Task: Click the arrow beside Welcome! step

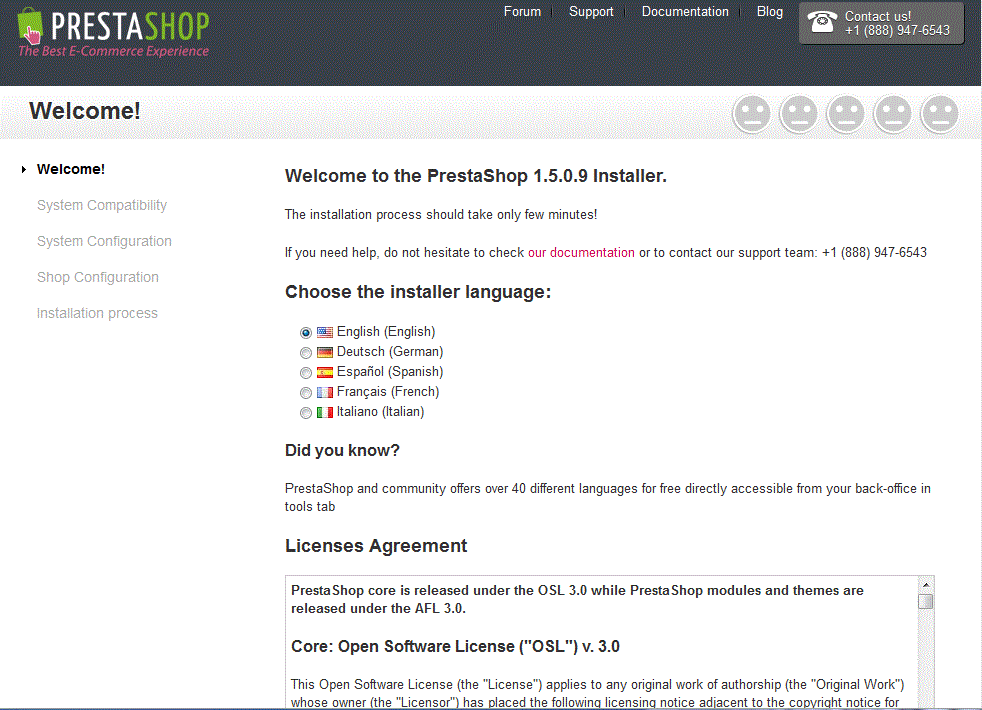Action: tap(23, 170)
